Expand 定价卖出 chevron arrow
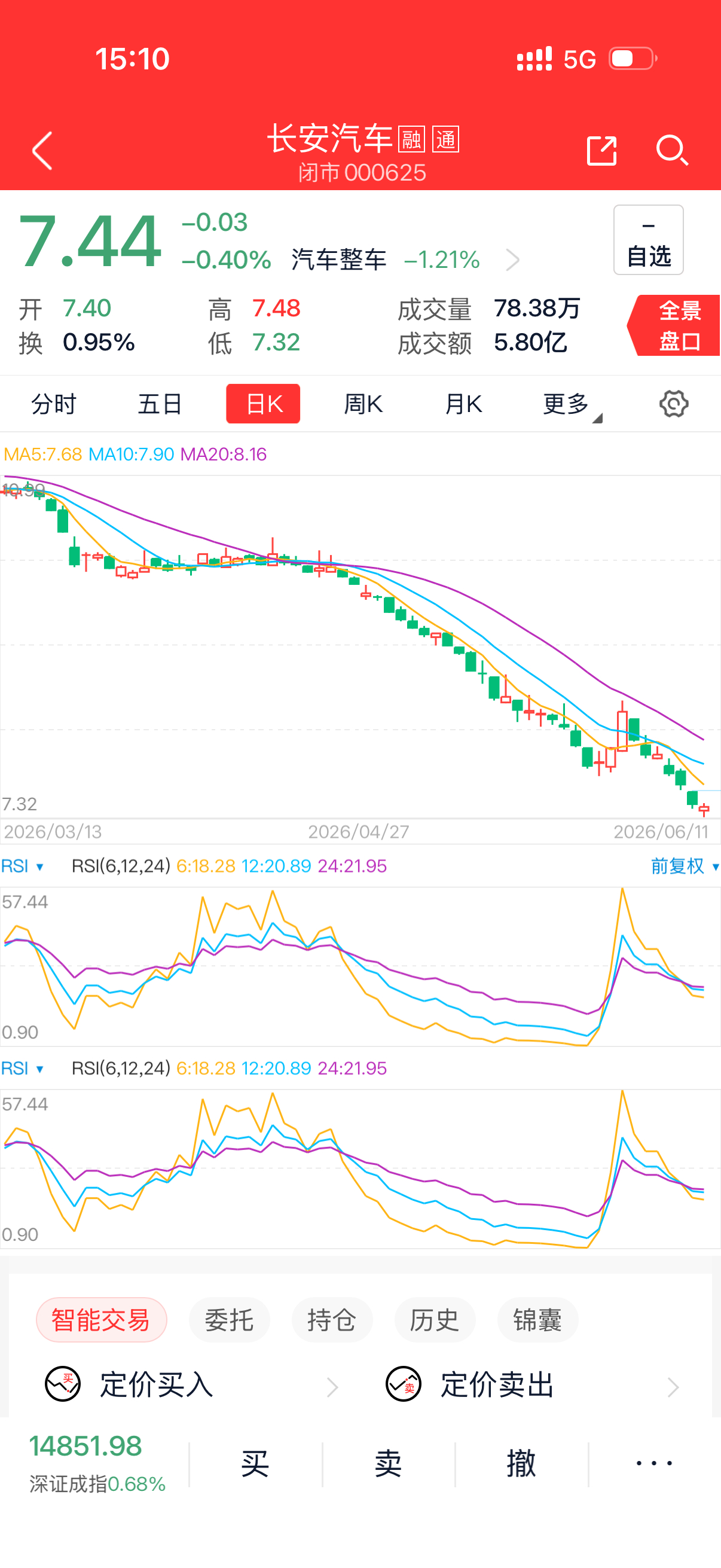This screenshot has height=1568, width=721. tap(673, 1387)
